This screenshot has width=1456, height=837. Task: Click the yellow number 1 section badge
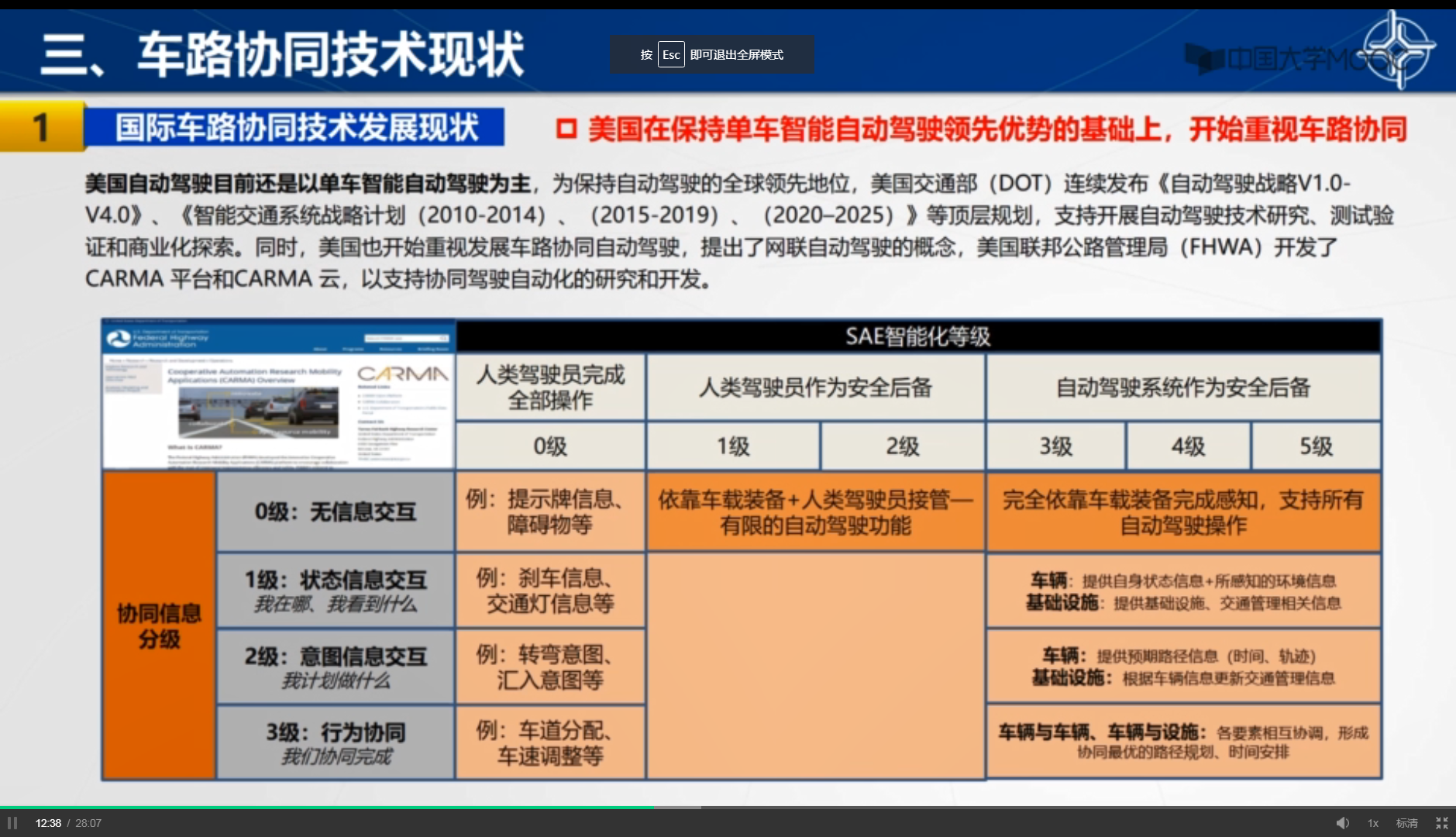coord(42,127)
